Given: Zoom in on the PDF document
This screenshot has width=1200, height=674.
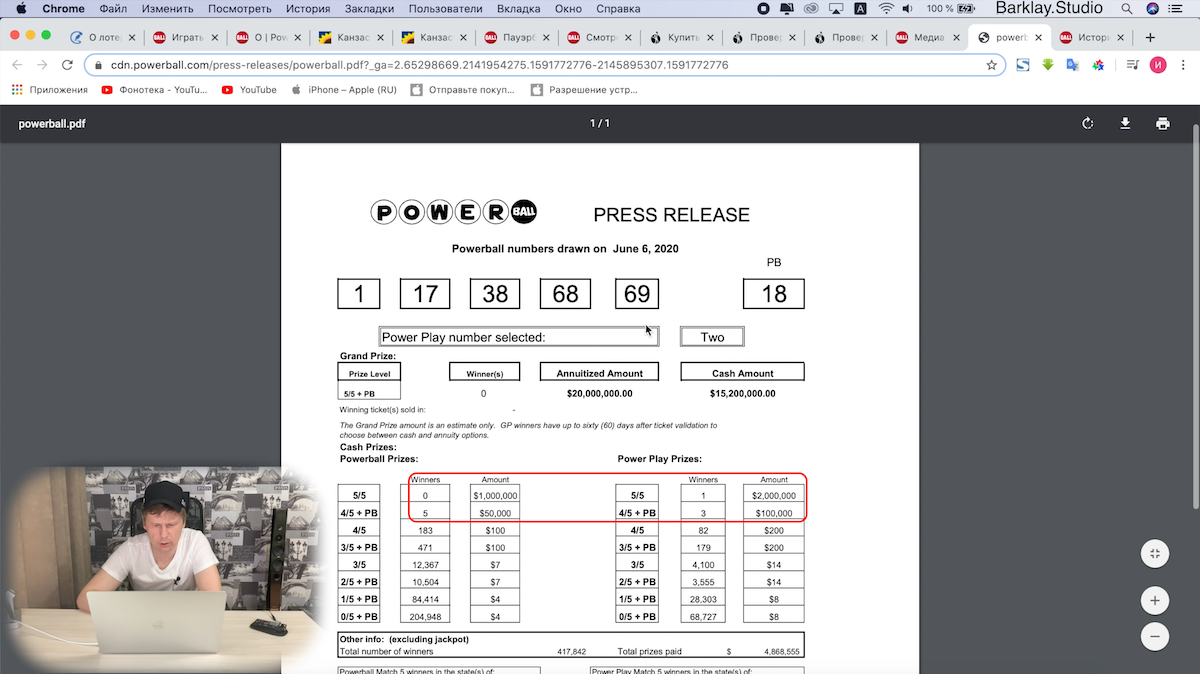Looking at the screenshot, I should point(1154,600).
